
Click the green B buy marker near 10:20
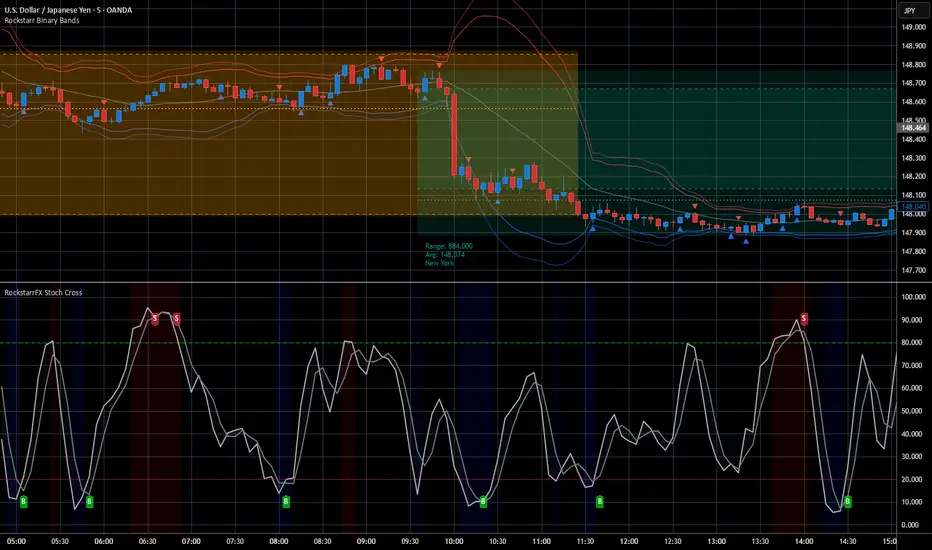click(483, 500)
